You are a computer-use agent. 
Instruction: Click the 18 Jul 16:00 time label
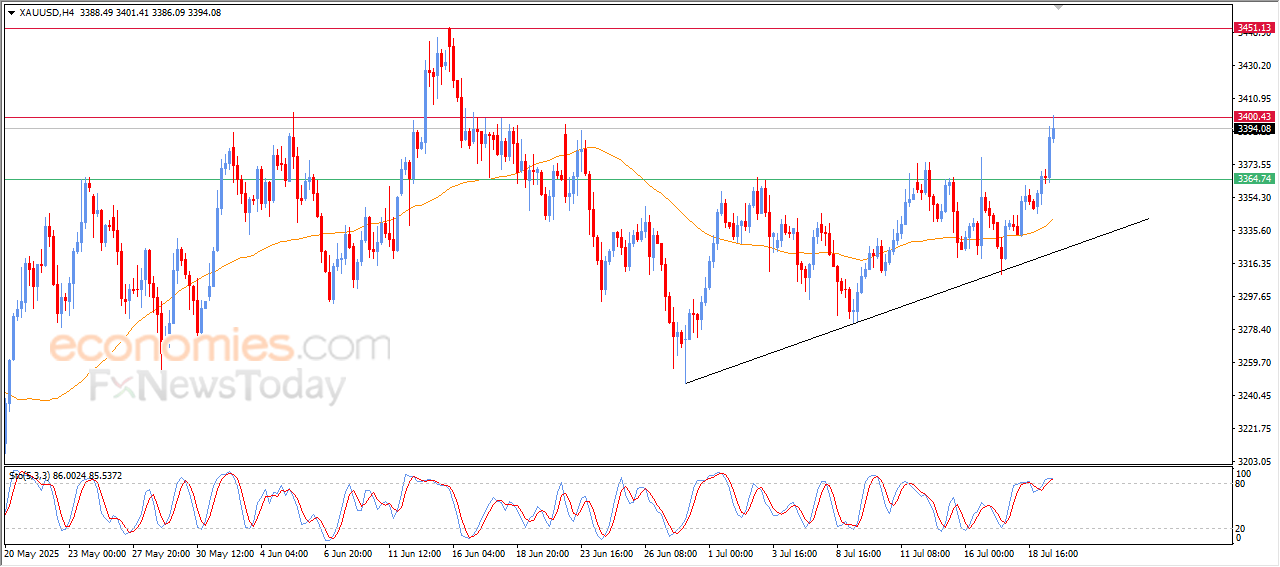1053,553
